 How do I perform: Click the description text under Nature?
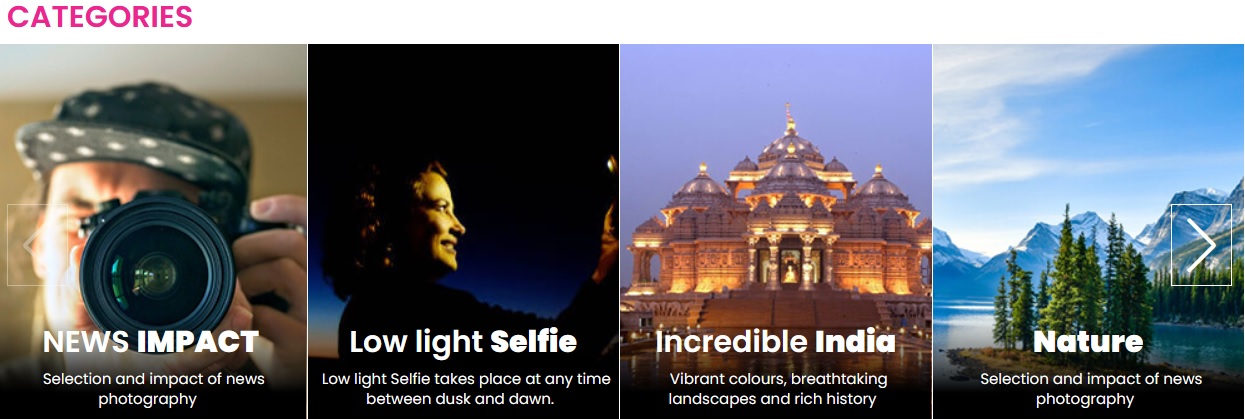tap(1090, 389)
